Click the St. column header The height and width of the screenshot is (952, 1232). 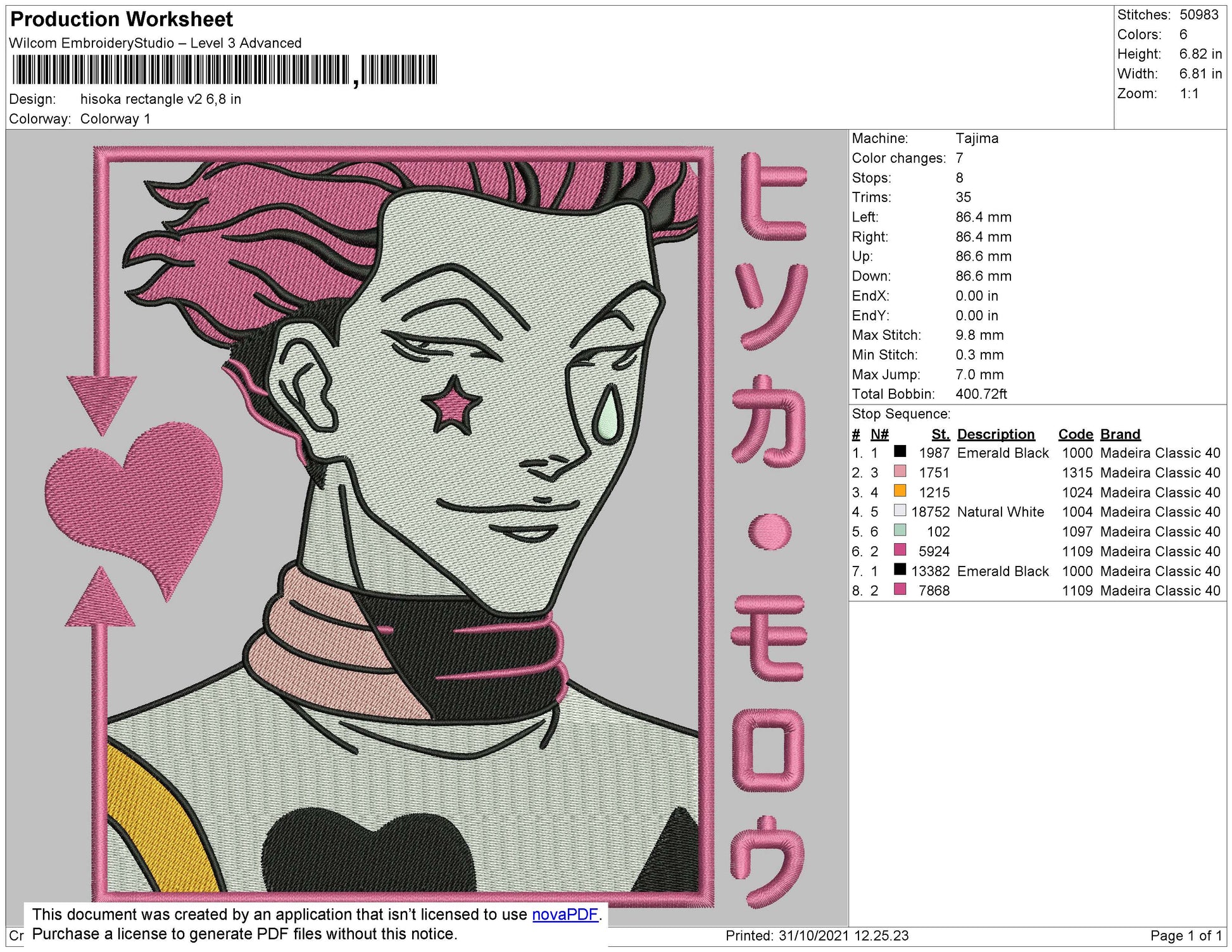point(940,434)
